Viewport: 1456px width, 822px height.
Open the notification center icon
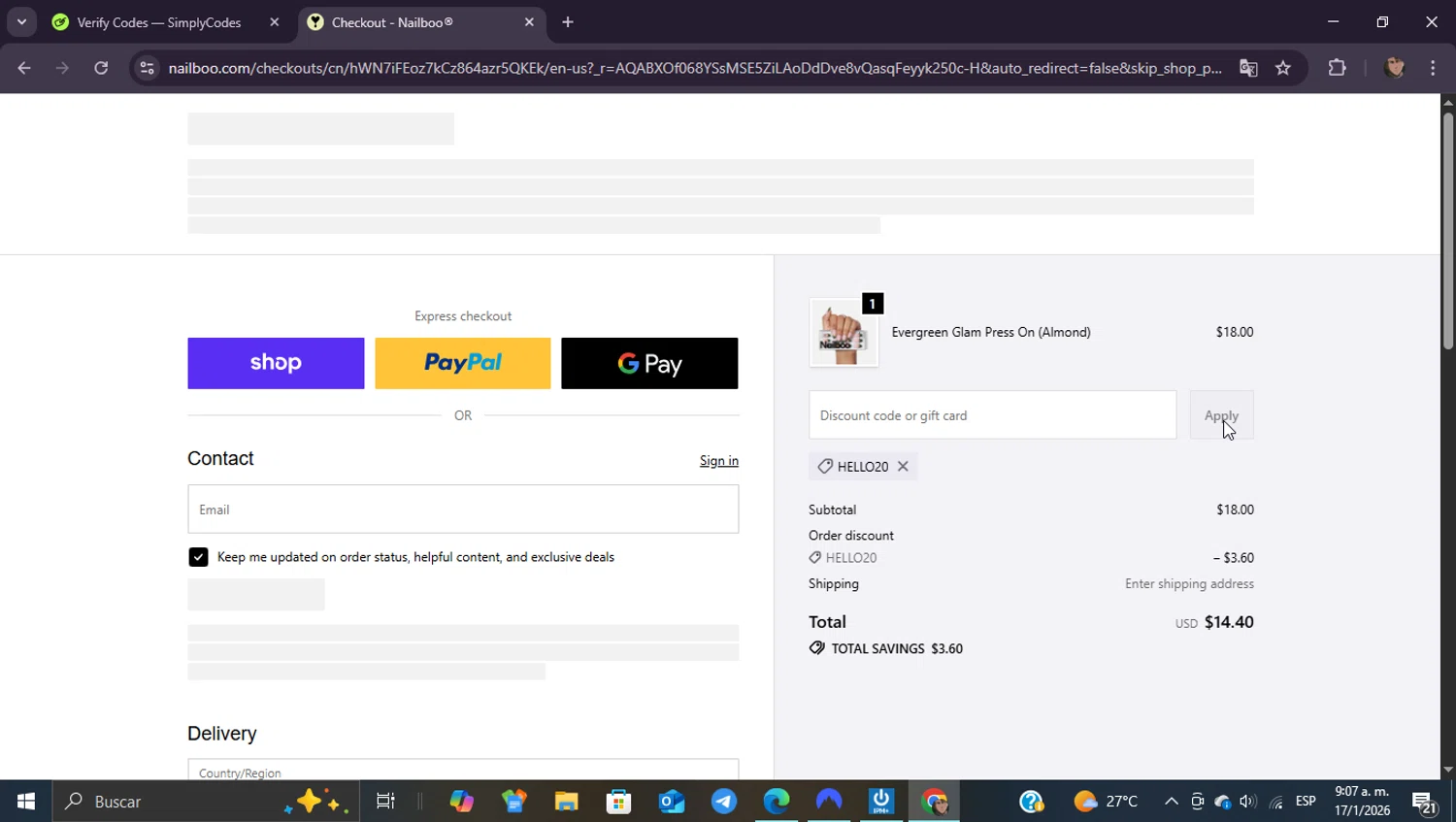coord(1425,803)
